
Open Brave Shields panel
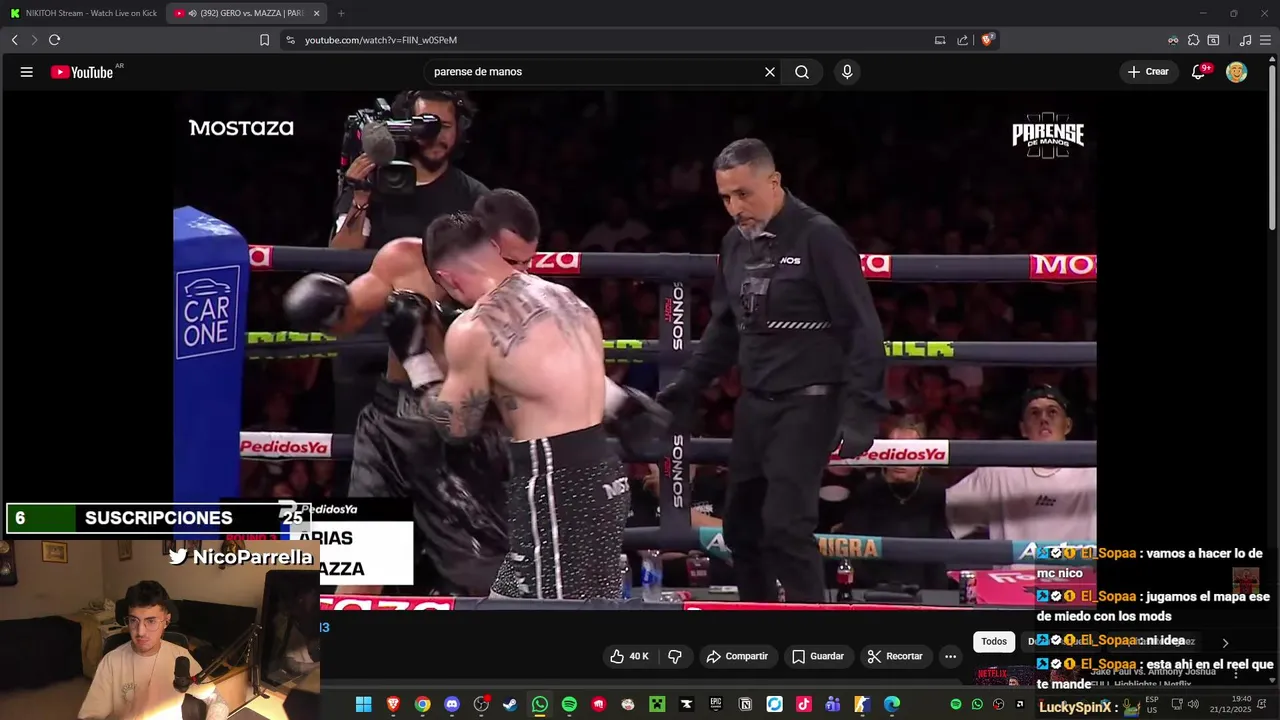[988, 40]
